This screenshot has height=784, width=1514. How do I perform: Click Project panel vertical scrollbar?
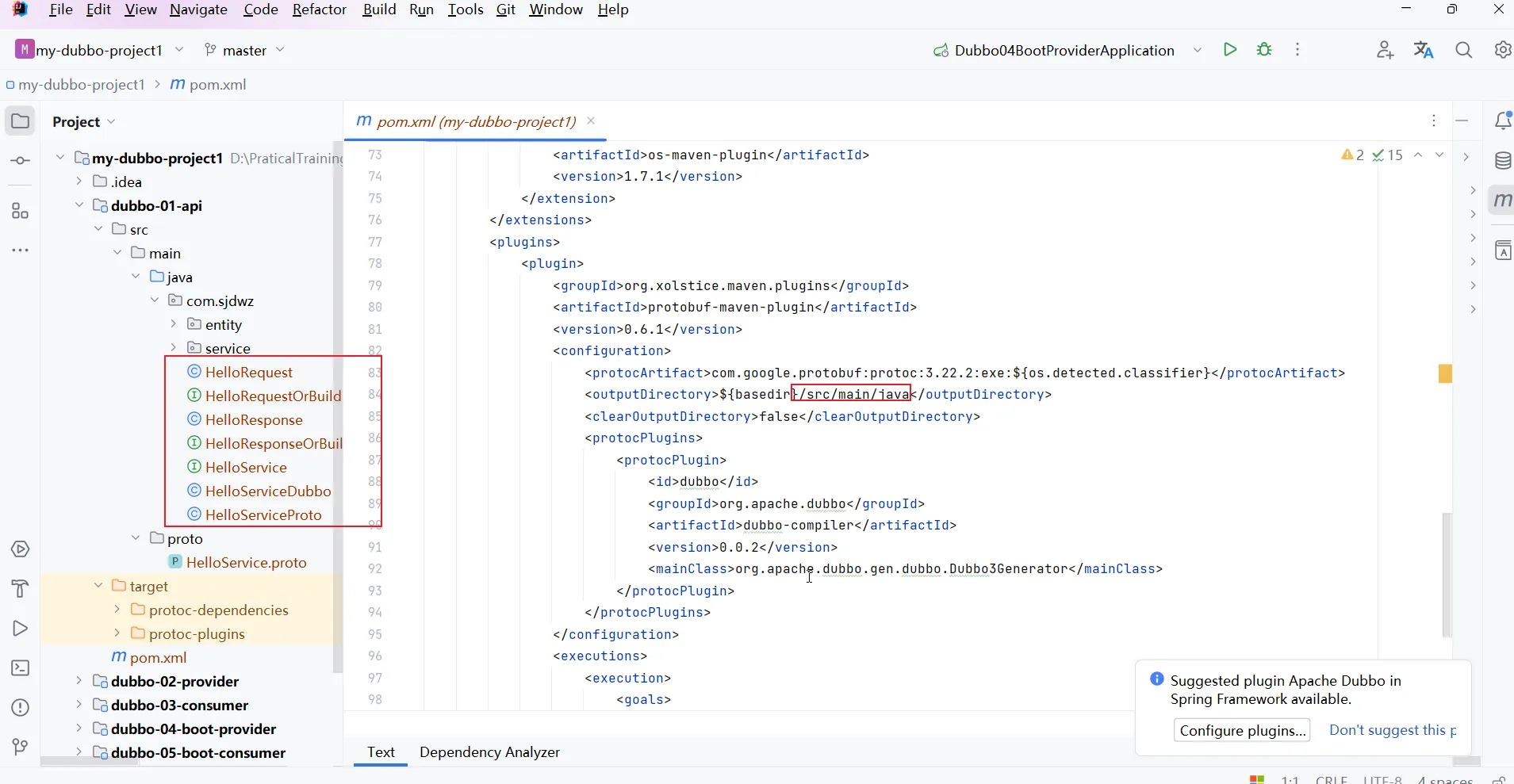coord(338,408)
